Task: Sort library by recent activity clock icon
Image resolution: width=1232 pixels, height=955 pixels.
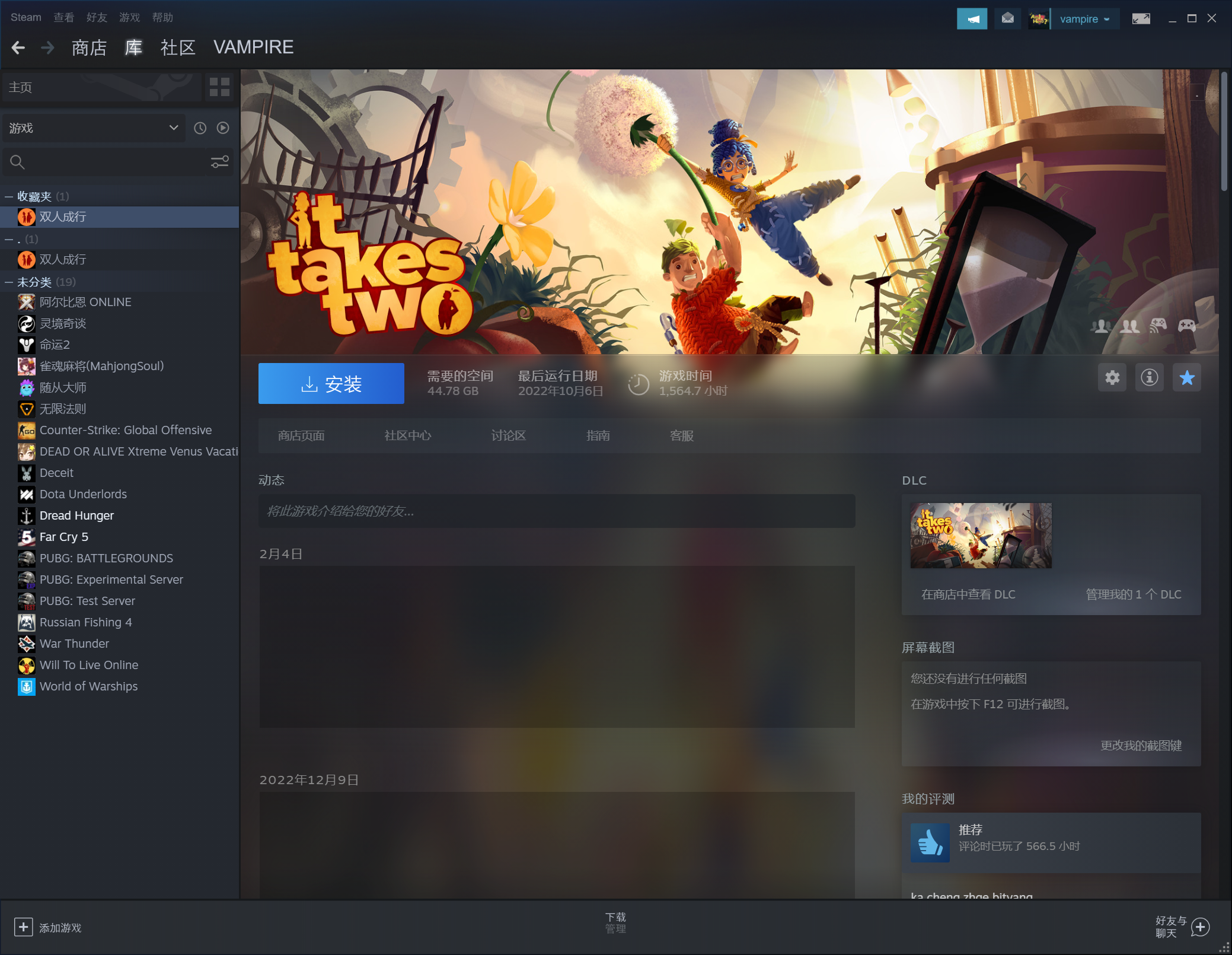Action: tap(200, 128)
